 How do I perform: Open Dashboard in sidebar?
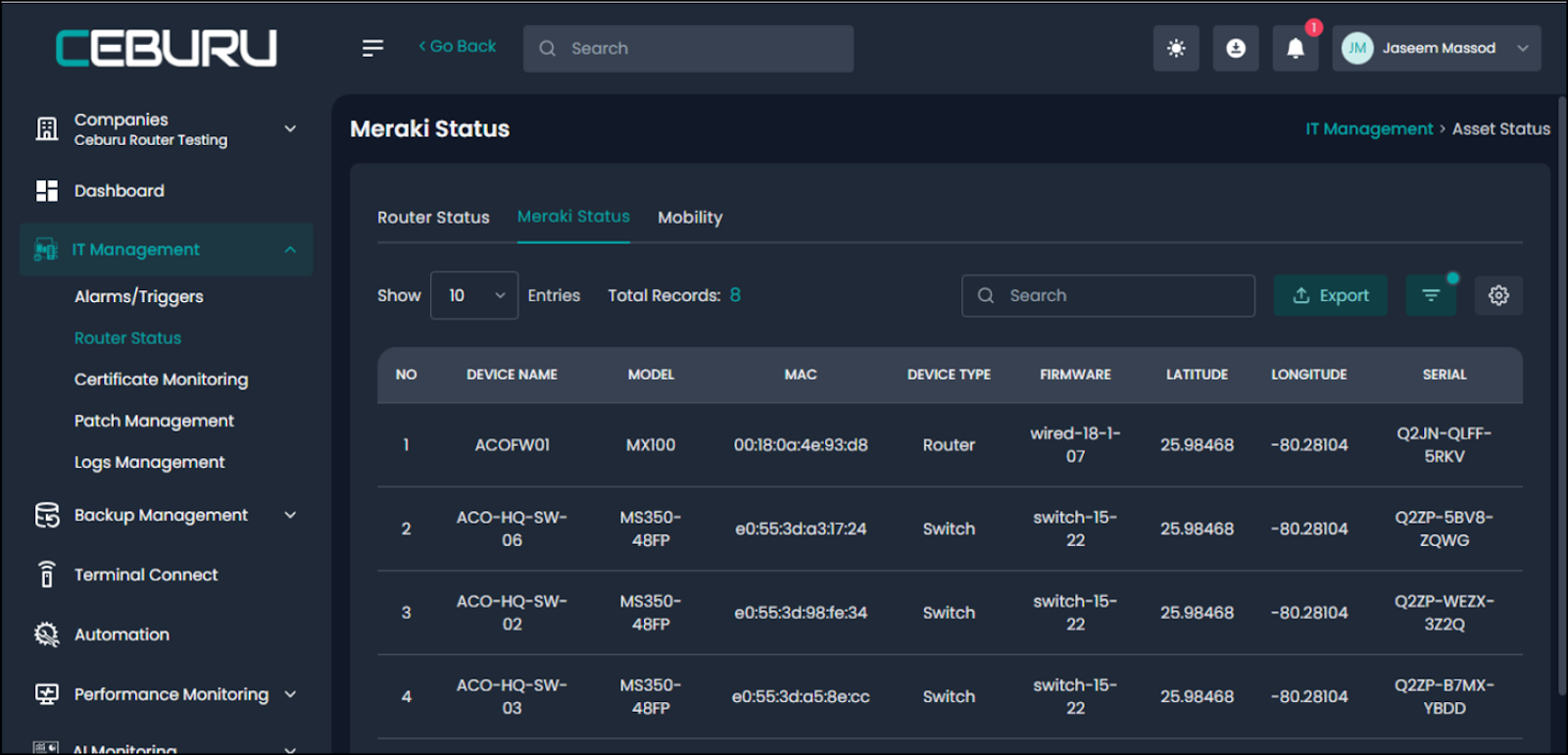tap(120, 190)
